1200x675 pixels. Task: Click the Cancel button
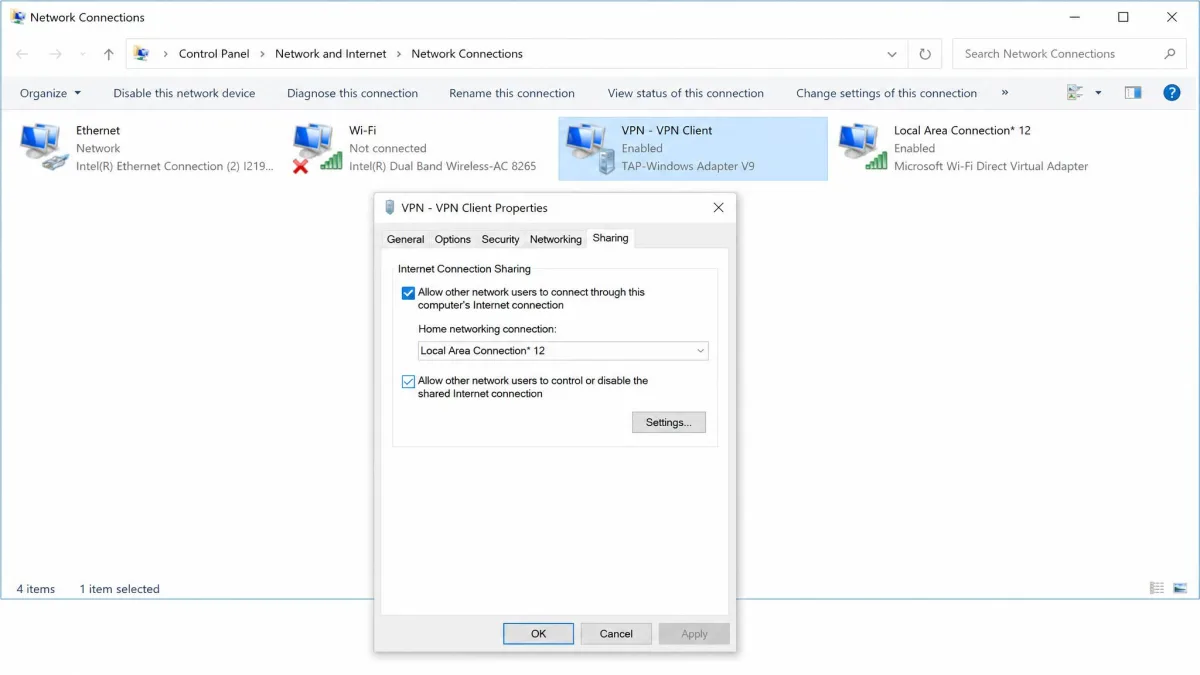coord(616,633)
